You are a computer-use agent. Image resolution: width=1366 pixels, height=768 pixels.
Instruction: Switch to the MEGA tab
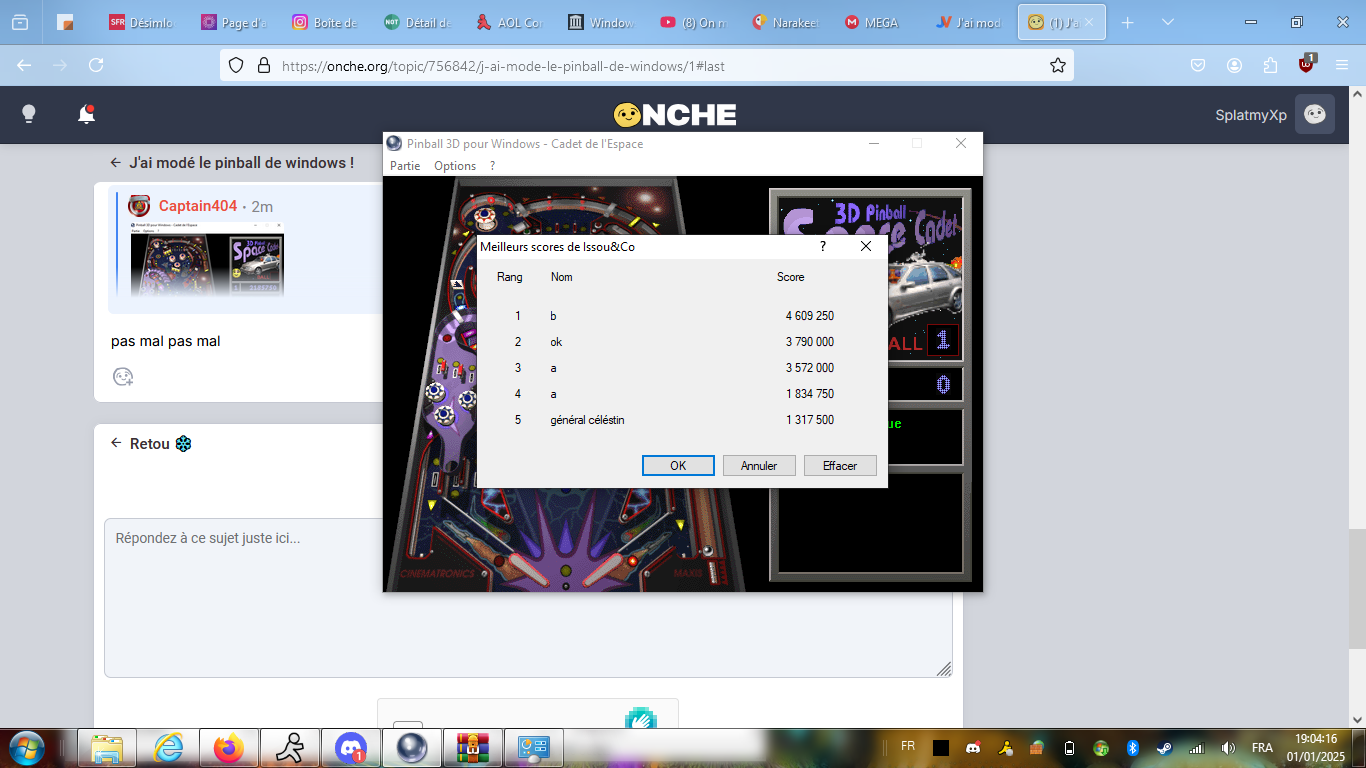click(x=877, y=22)
